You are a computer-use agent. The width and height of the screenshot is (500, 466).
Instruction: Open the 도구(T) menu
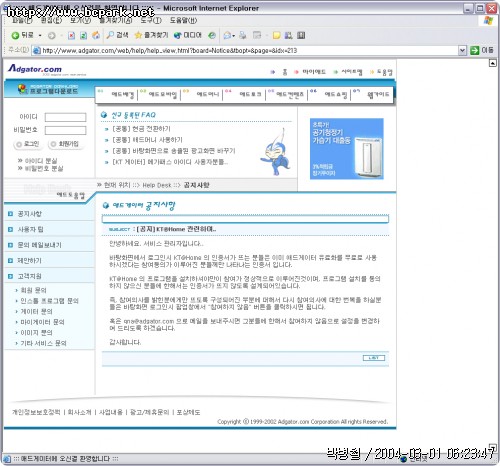[x=151, y=21]
